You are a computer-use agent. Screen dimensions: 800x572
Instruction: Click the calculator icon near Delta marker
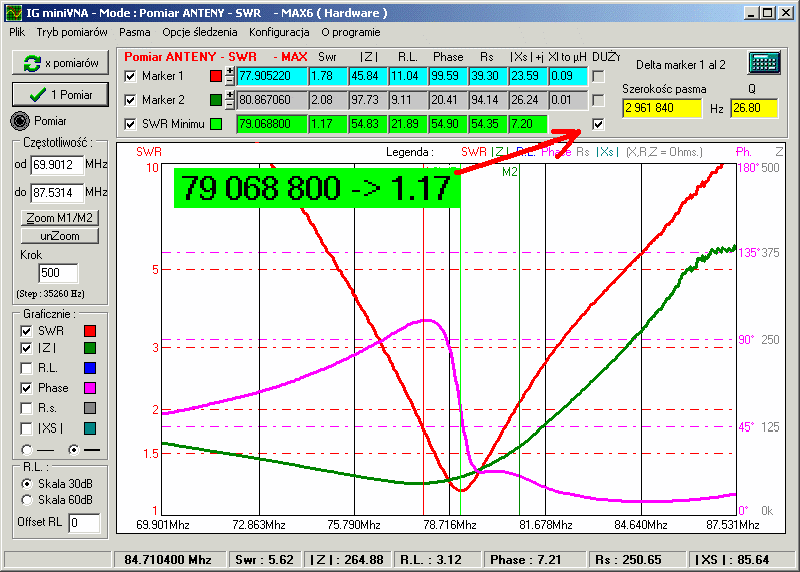point(764,62)
